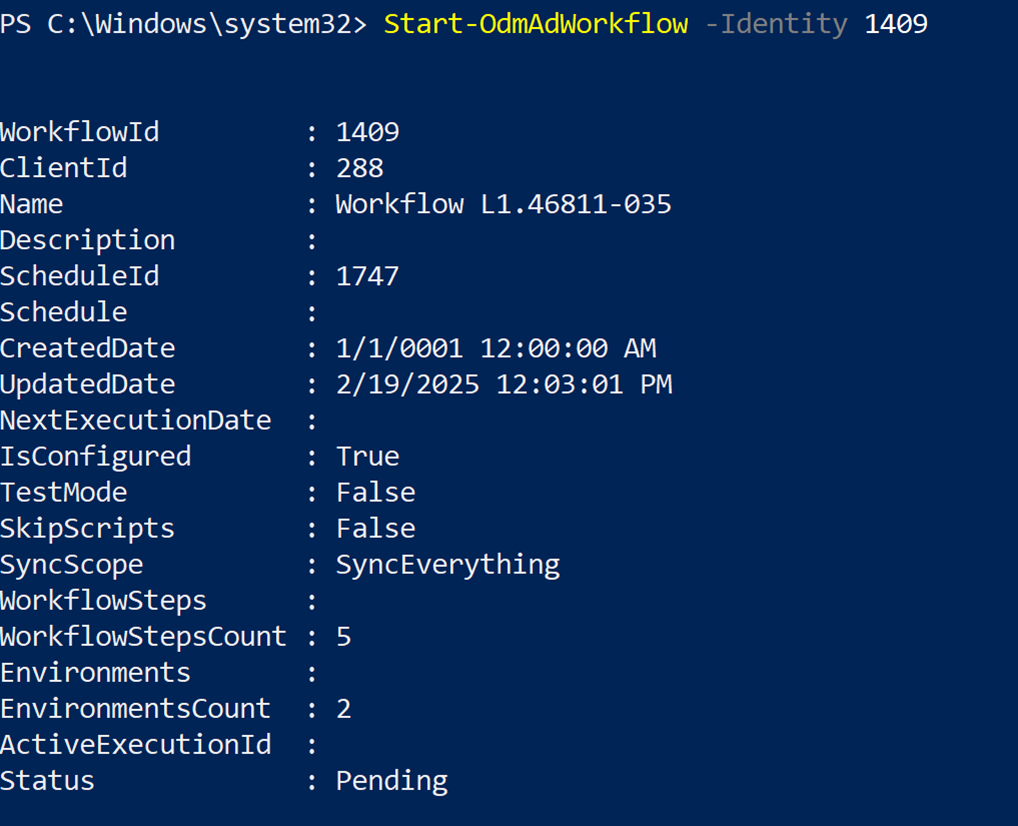
Task: Click the Pending status value
Action: point(391,781)
